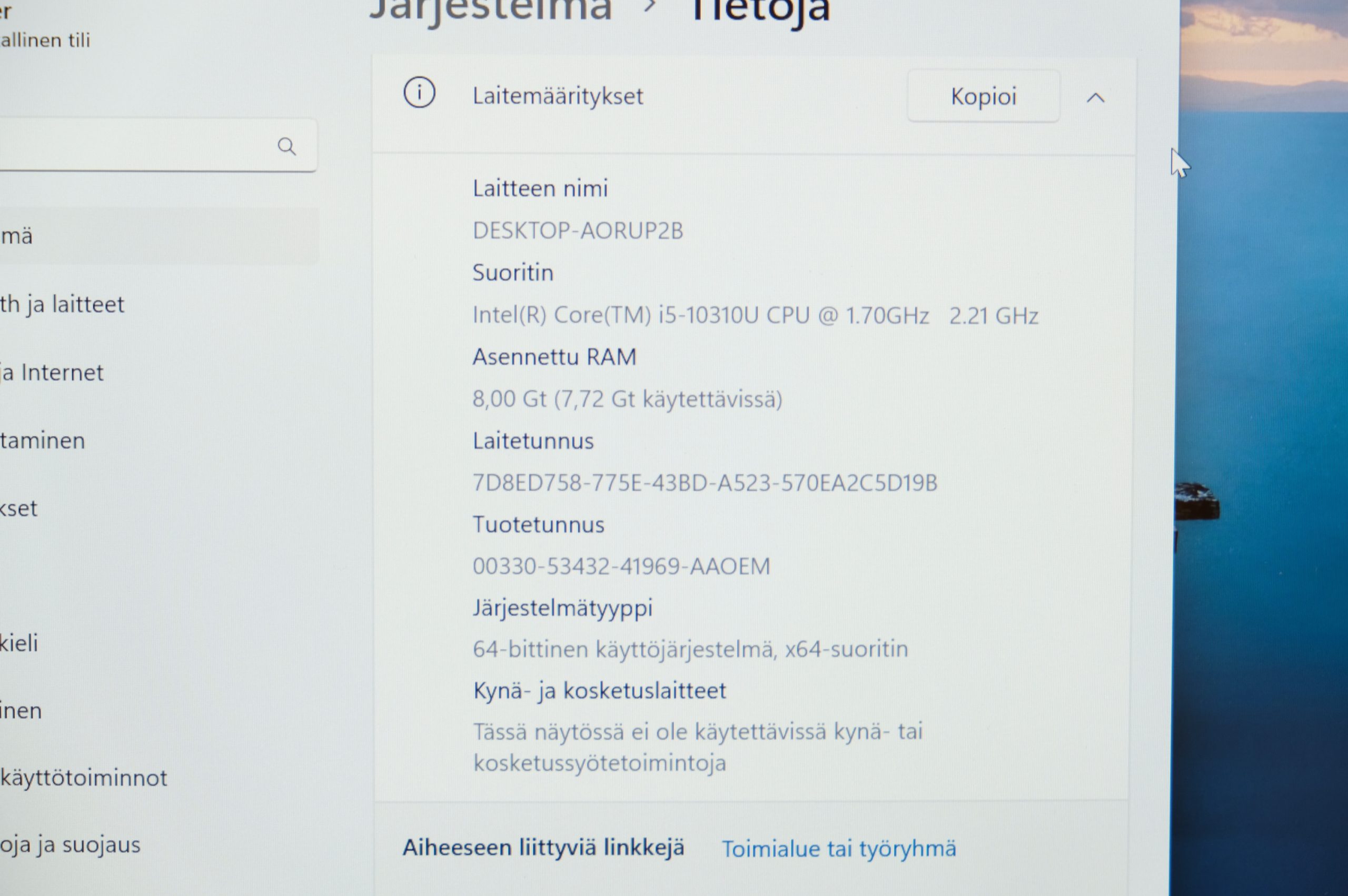Click the Suoritin label
Screen dimensions: 1348x896
[x=512, y=273]
